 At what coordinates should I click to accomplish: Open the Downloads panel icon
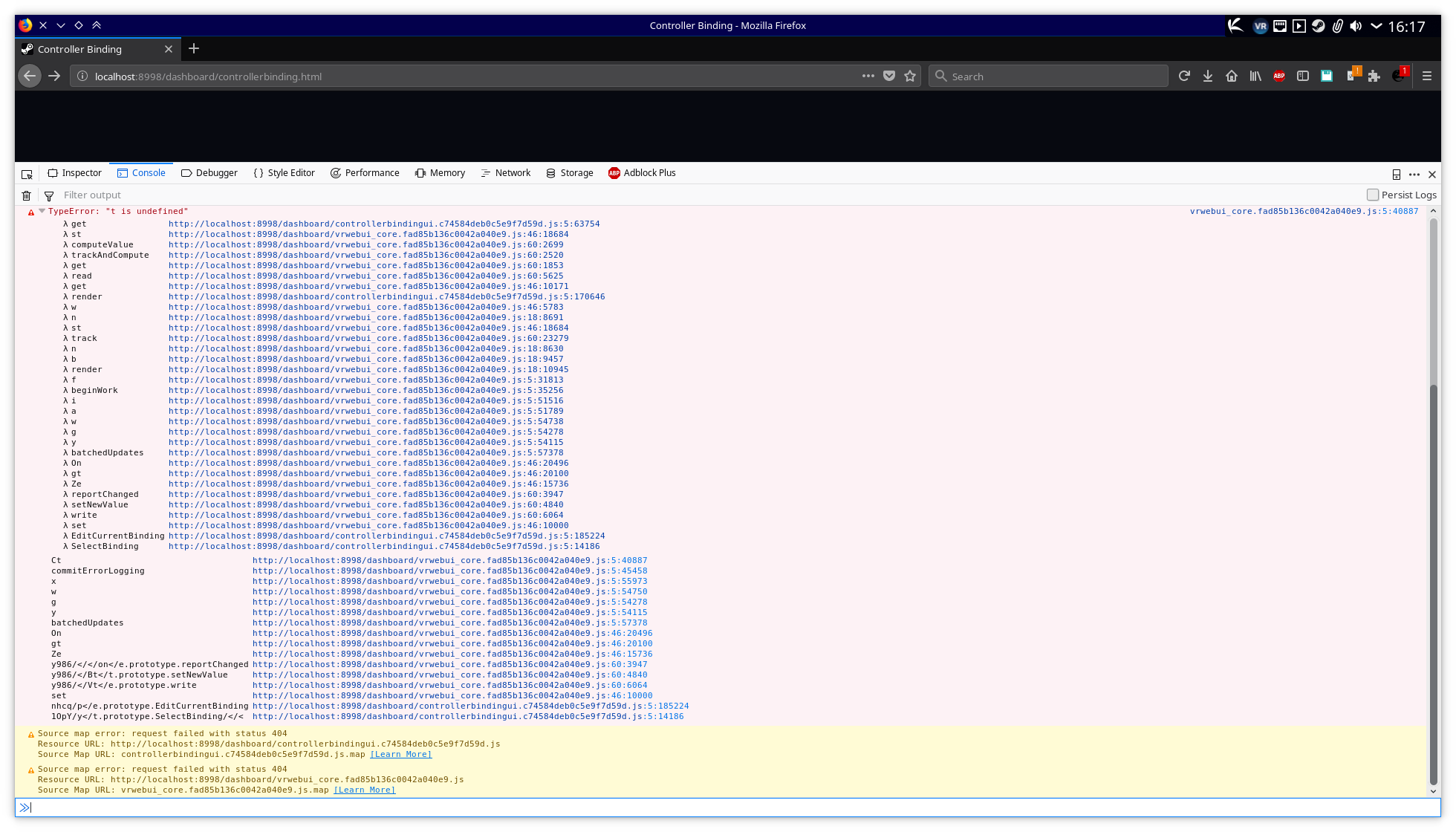1208,76
